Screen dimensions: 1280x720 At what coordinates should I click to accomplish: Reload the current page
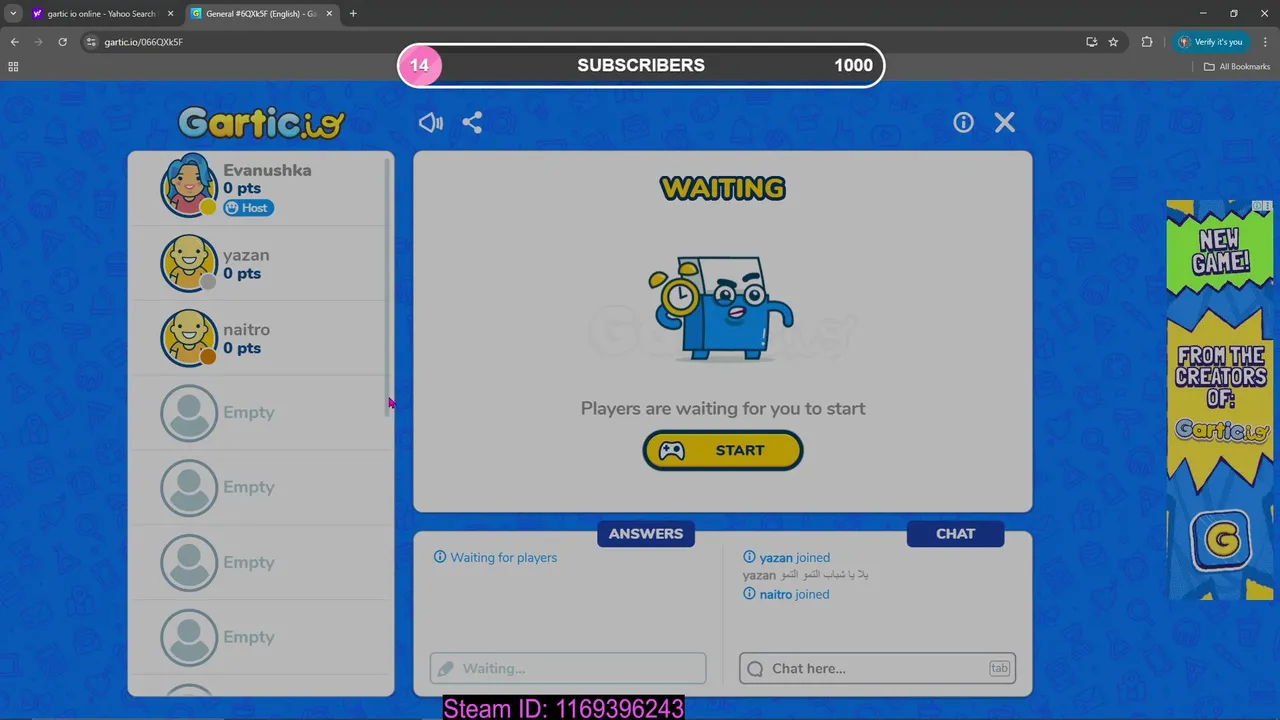pyautogui.click(x=62, y=42)
